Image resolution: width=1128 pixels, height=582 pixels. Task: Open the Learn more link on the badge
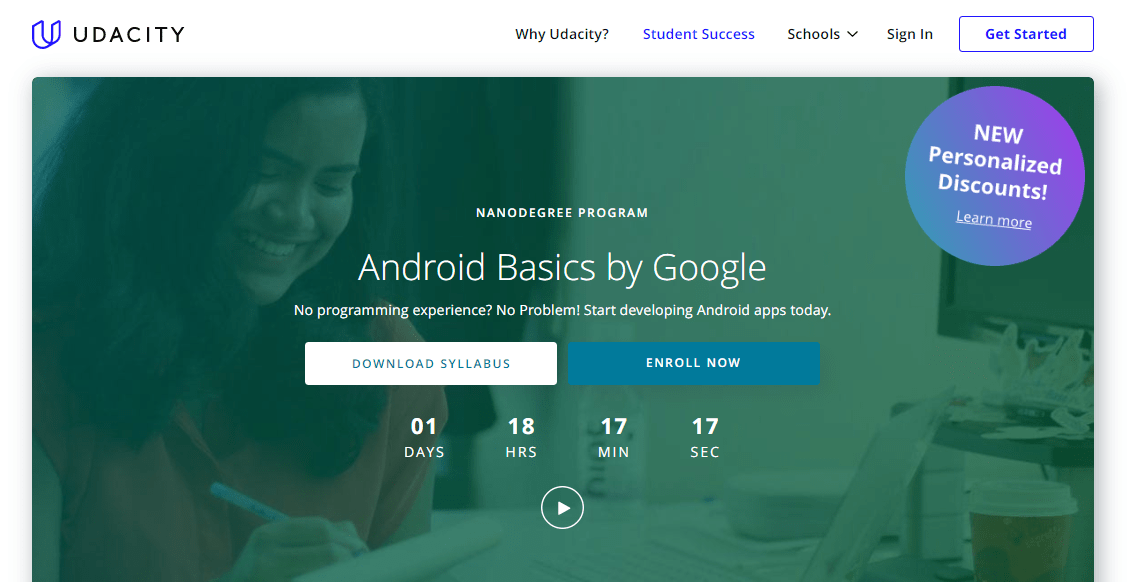tap(993, 219)
